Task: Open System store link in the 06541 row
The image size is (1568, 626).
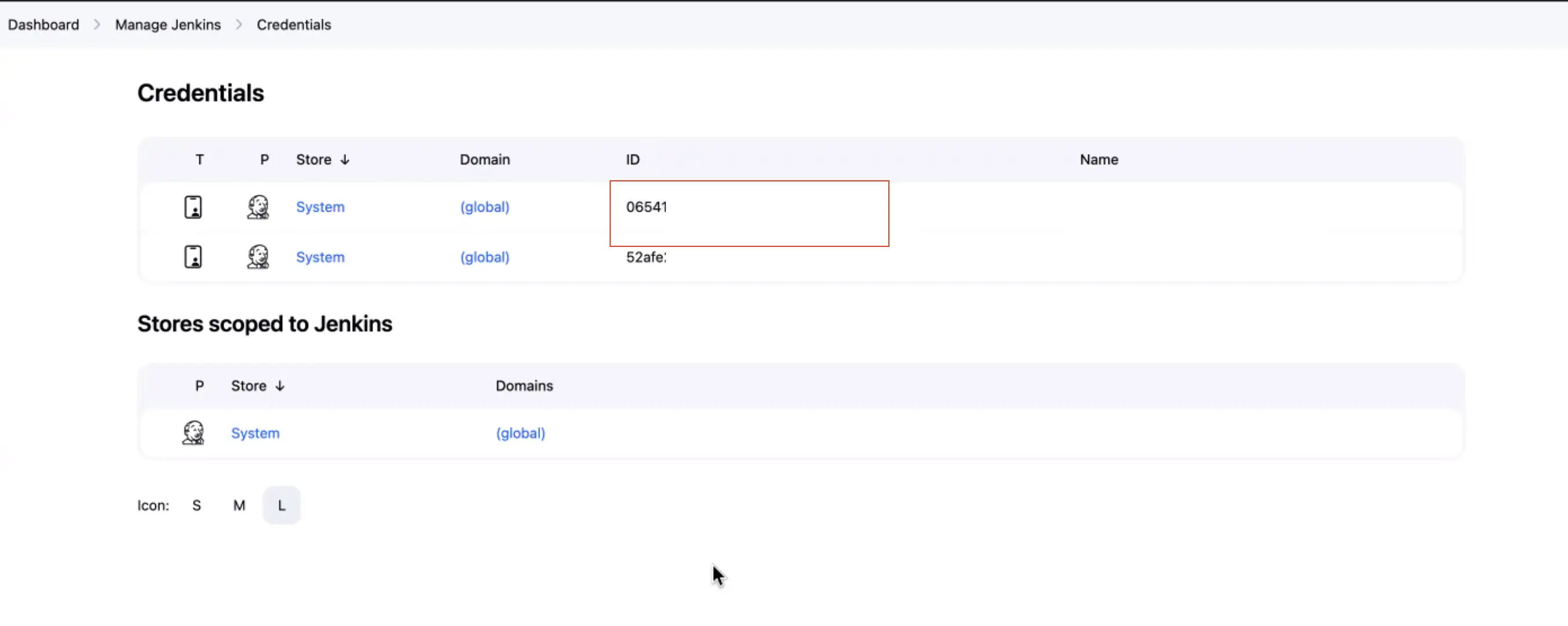Action: (x=320, y=207)
